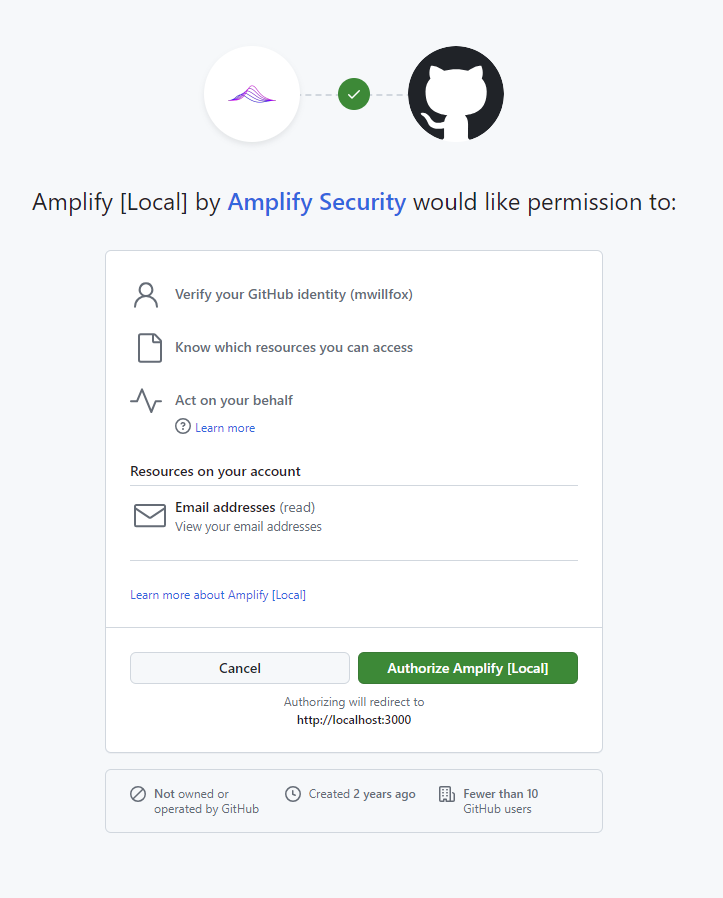Click the pulse icon next to Act on your behalf
This screenshot has width=723, height=898.
click(146, 400)
